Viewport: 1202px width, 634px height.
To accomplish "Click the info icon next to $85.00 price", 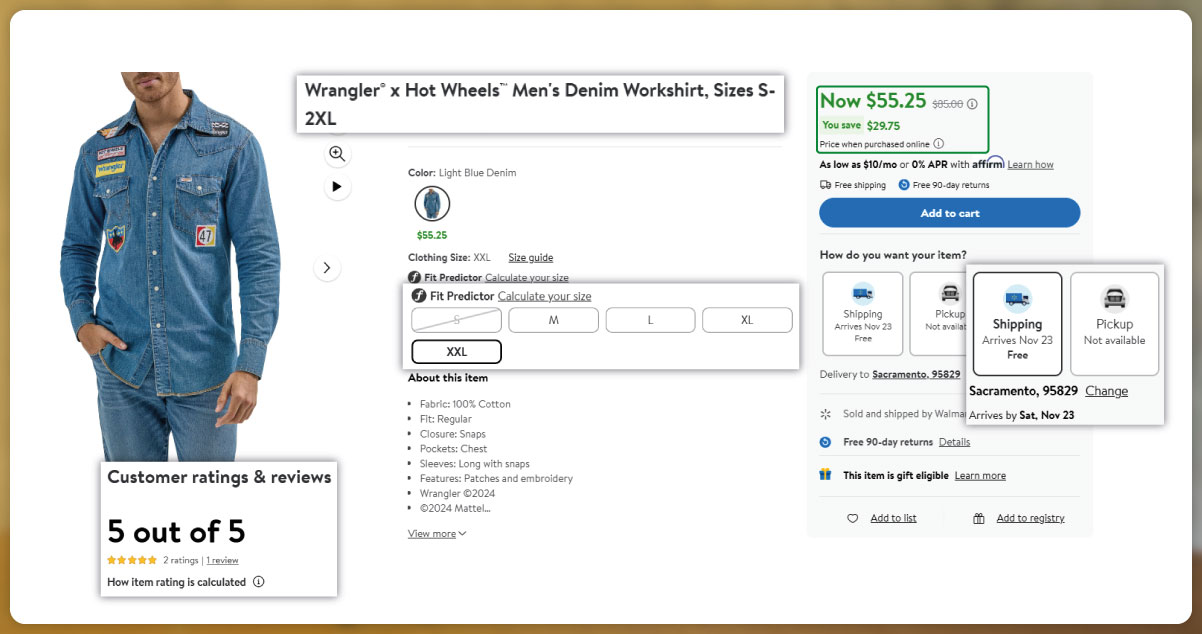I will pyautogui.click(x=972, y=103).
